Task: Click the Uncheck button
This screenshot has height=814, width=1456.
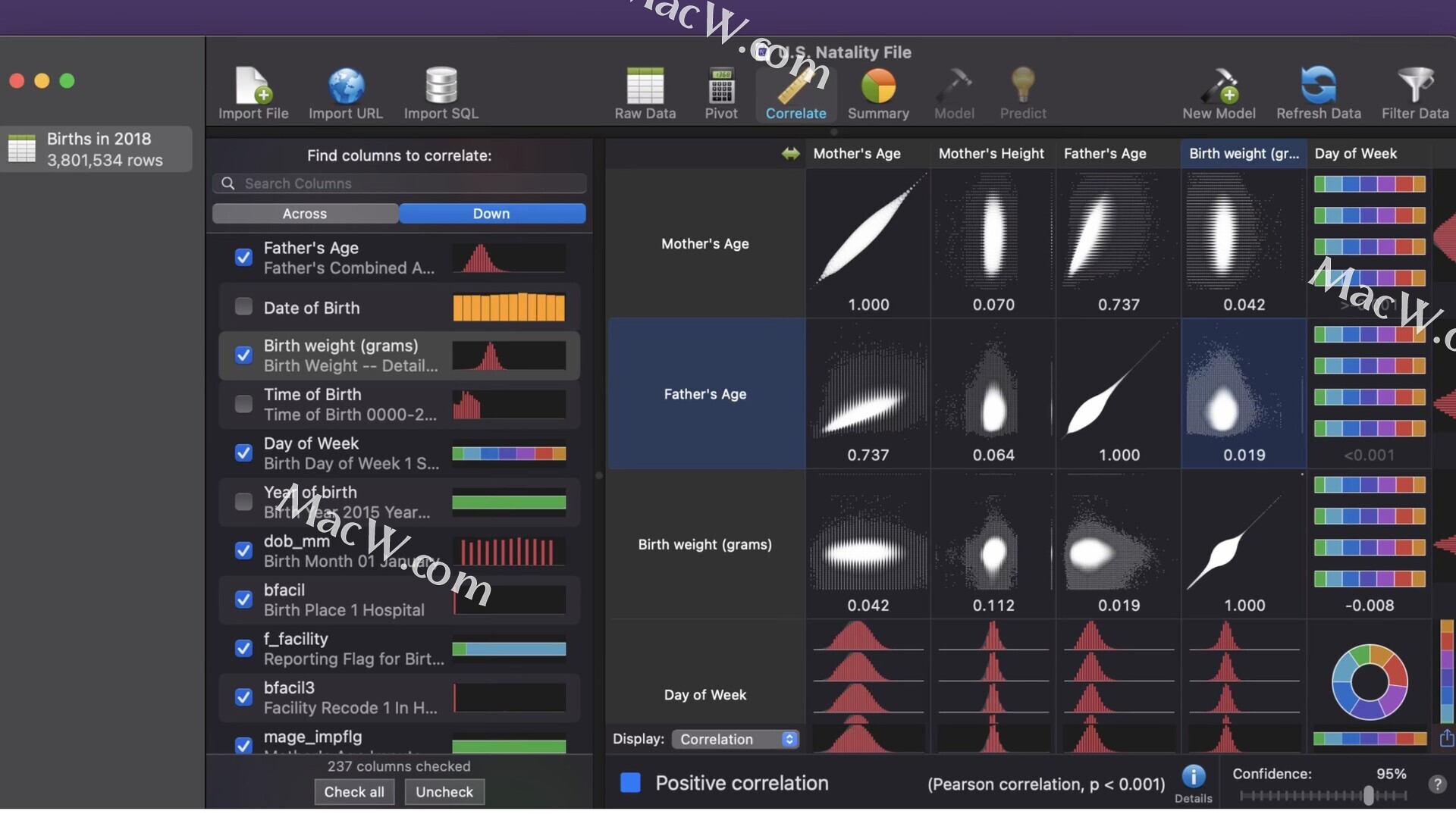Action: tap(444, 792)
